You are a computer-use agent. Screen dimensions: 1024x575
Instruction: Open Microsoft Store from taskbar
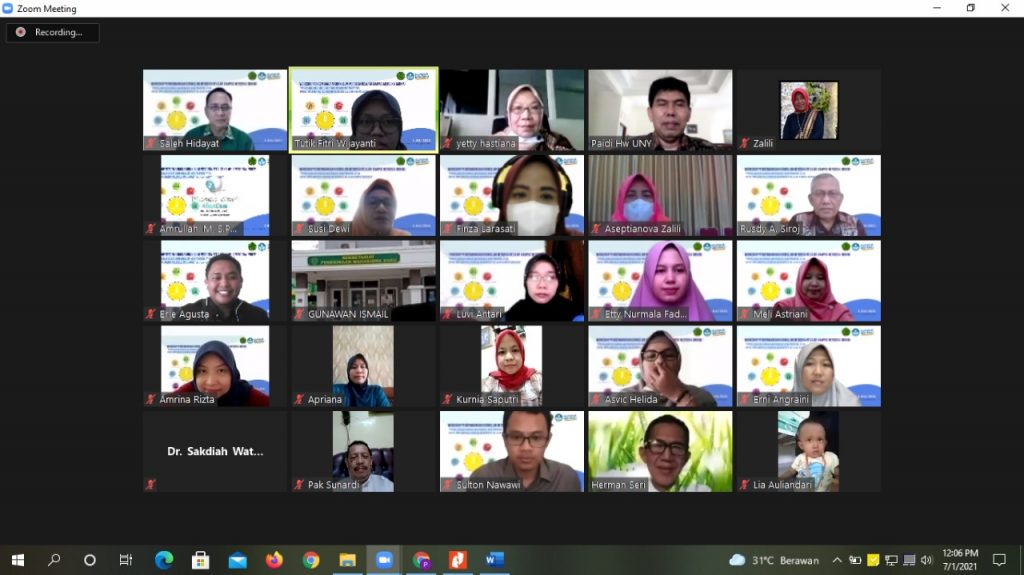201,560
